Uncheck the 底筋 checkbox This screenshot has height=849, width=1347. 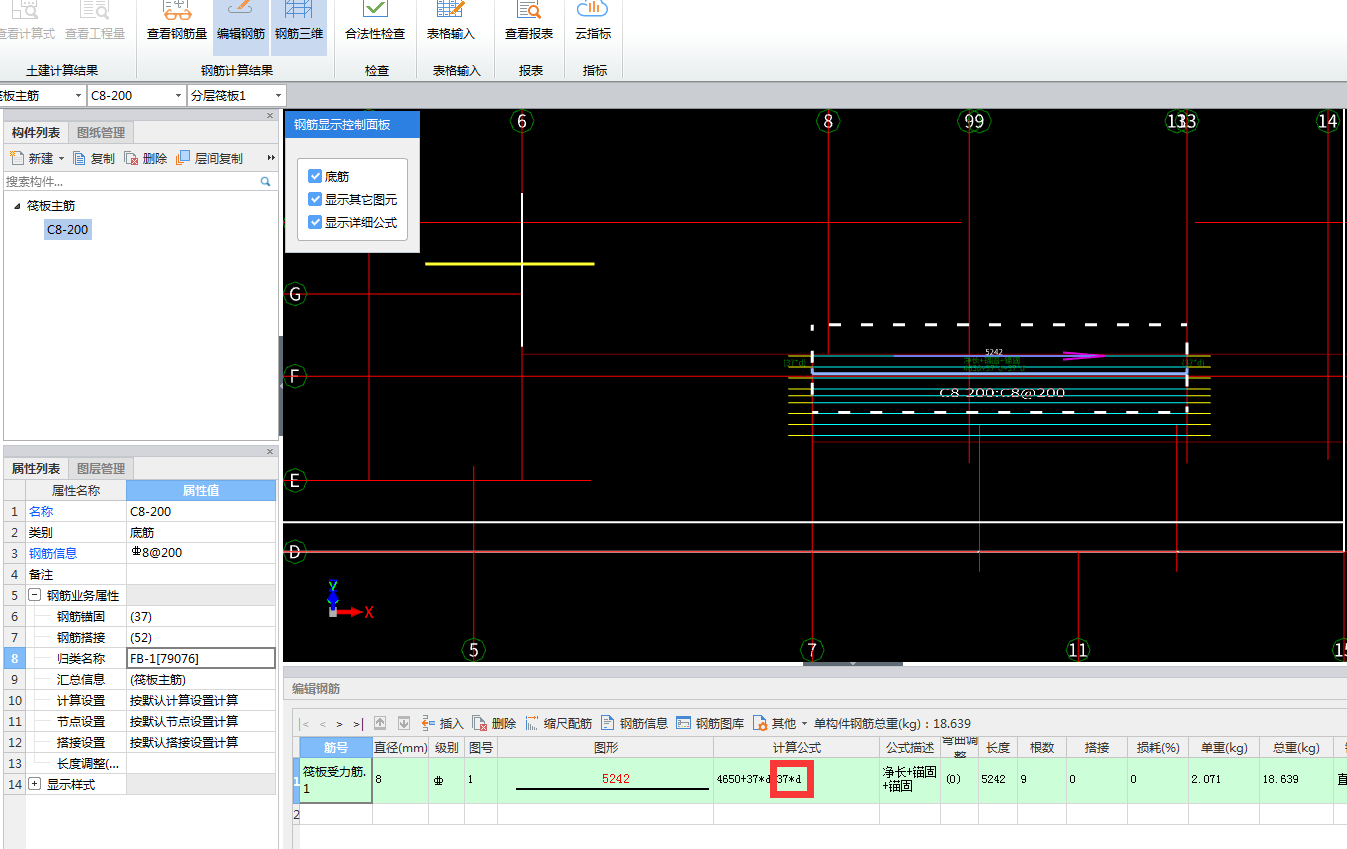pyautogui.click(x=315, y=176)
